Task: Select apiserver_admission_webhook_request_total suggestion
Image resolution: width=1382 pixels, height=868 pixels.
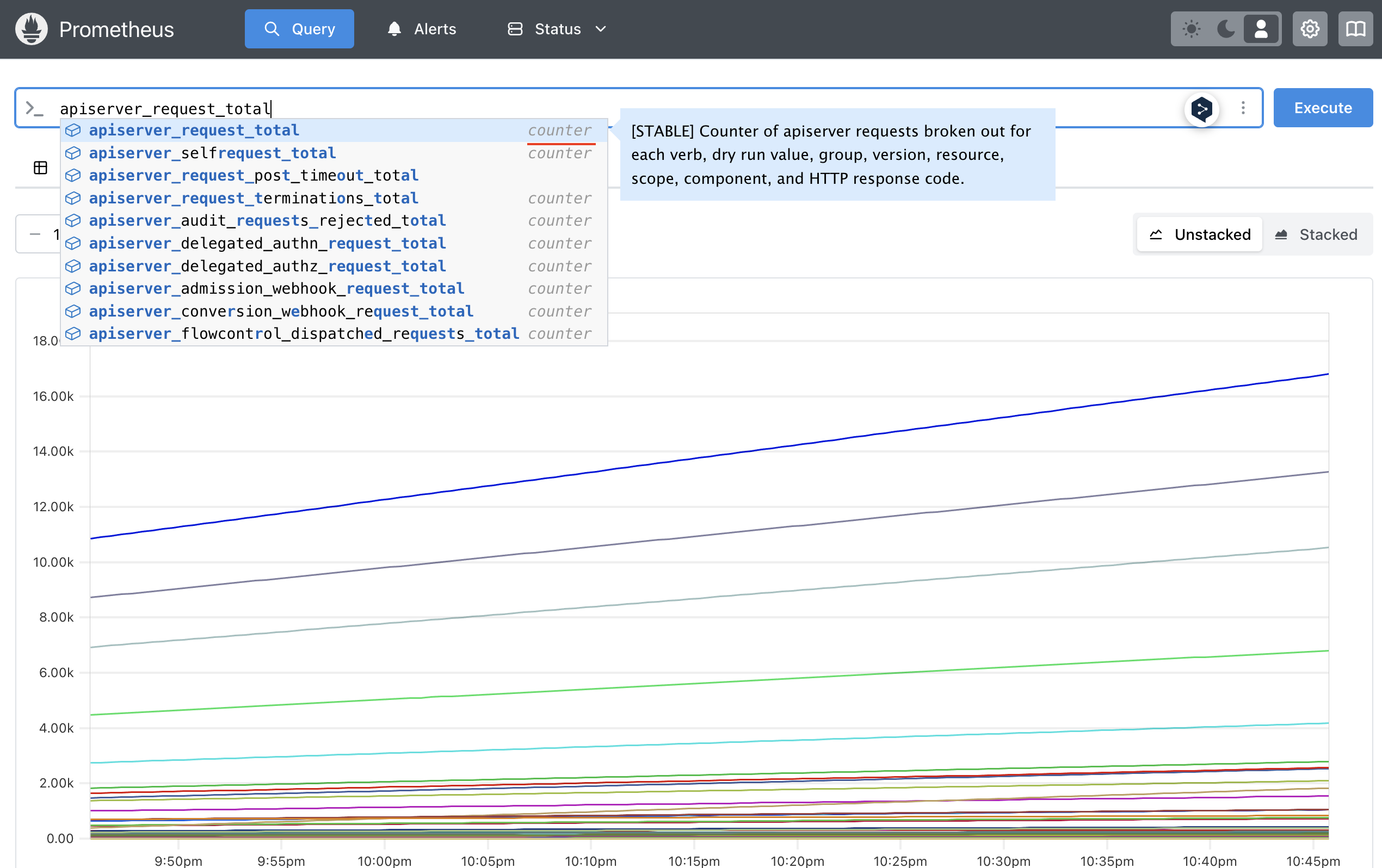Action: tap(334, 289)
